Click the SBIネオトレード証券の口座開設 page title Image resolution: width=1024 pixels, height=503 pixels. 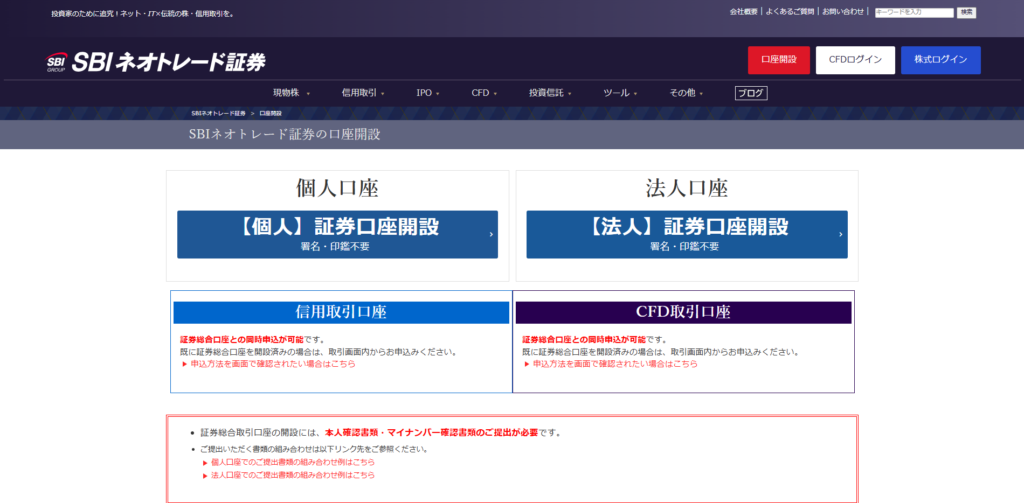click(x=284, y=135)
